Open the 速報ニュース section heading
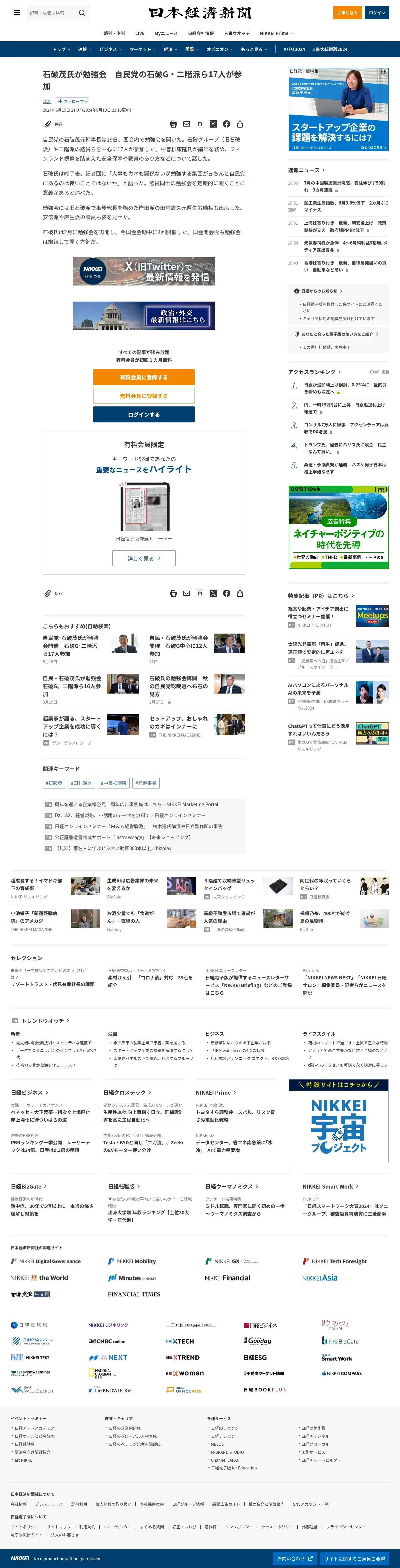Viewport: 400px width, 1568px height. 306,171
